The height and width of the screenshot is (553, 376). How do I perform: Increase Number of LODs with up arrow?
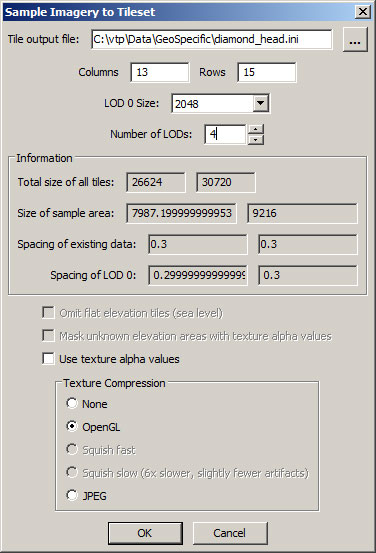pyautogui.click(x=256, y=129)
